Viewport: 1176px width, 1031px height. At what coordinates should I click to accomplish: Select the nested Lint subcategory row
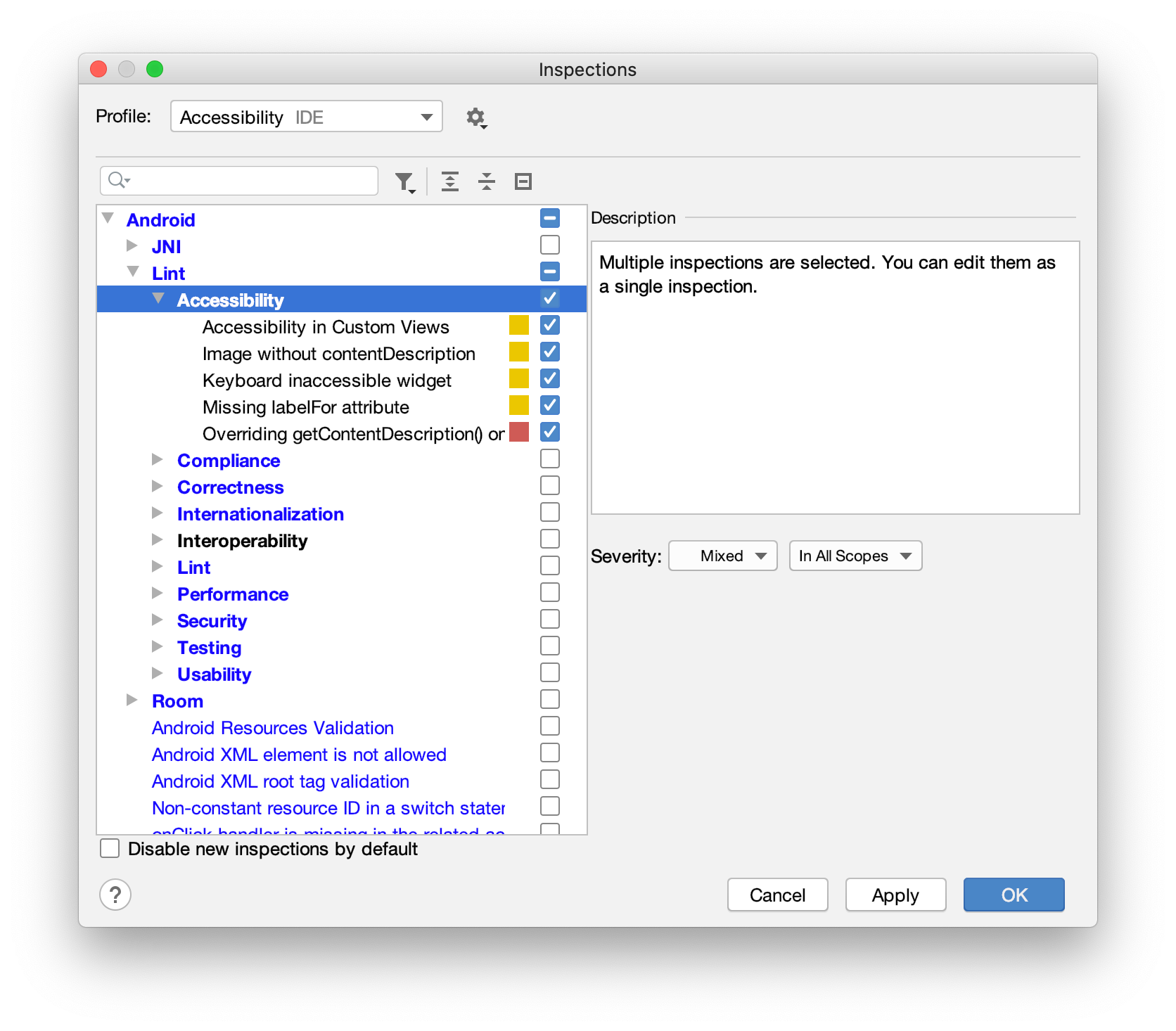click(x=342, y=567)
